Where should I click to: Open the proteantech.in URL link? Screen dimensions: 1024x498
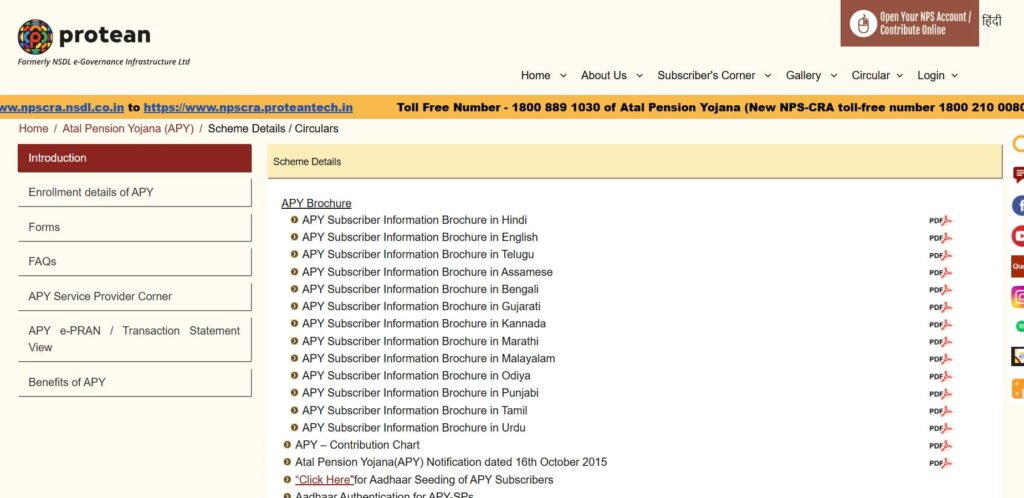(x=248, y=108)
